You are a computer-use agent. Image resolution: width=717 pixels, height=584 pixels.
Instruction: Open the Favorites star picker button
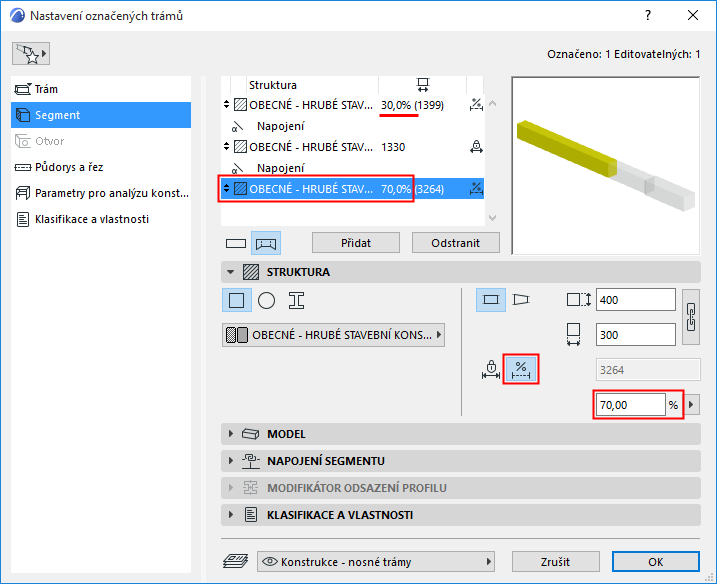pyautogui.click(x=31, y=54)
